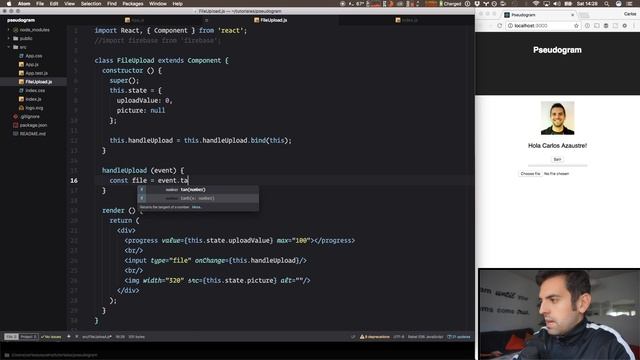Click the localhost address bar
640x360 pixels.
tap(543, 26)
